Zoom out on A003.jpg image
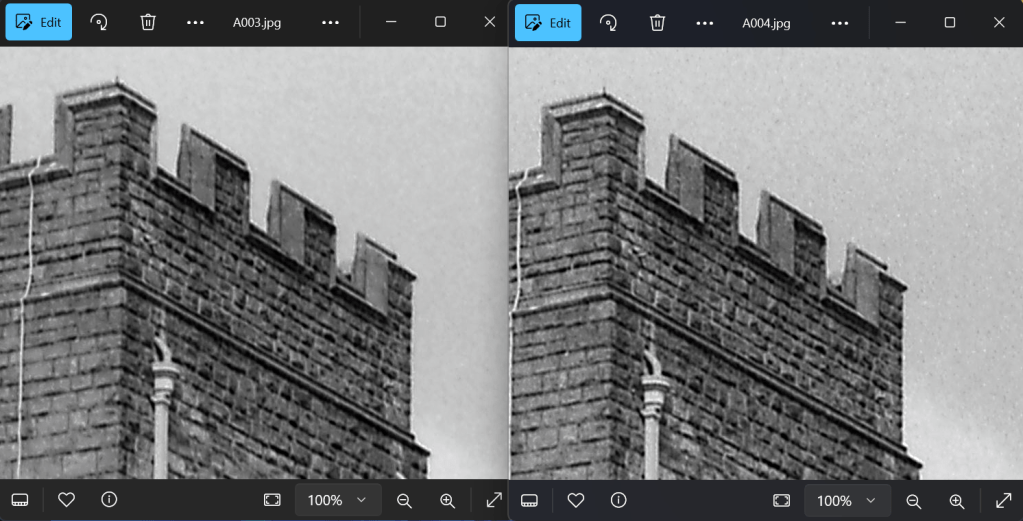The width and height of the screenshot is (1023, 521). point(404,500)
